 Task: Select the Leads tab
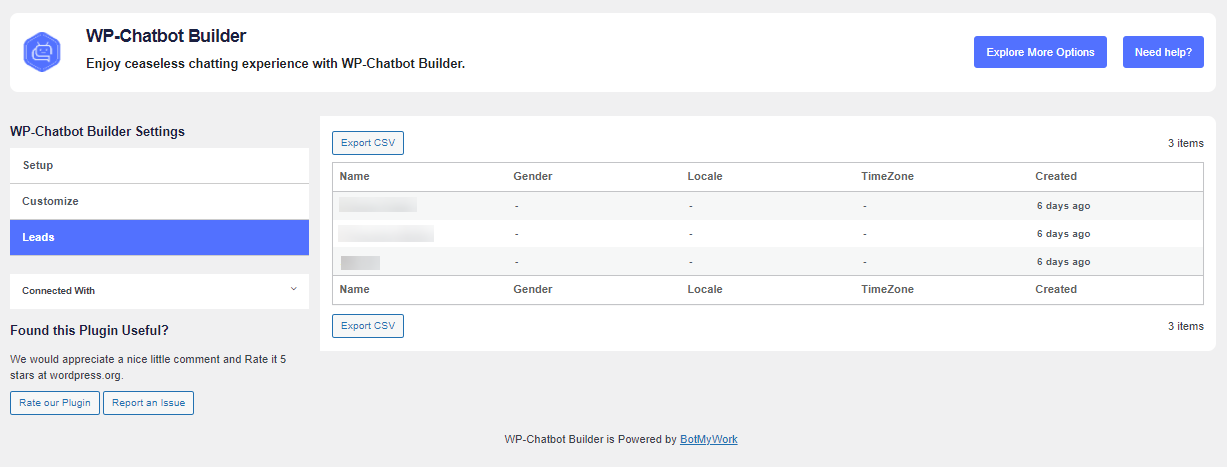pos(159,237)
